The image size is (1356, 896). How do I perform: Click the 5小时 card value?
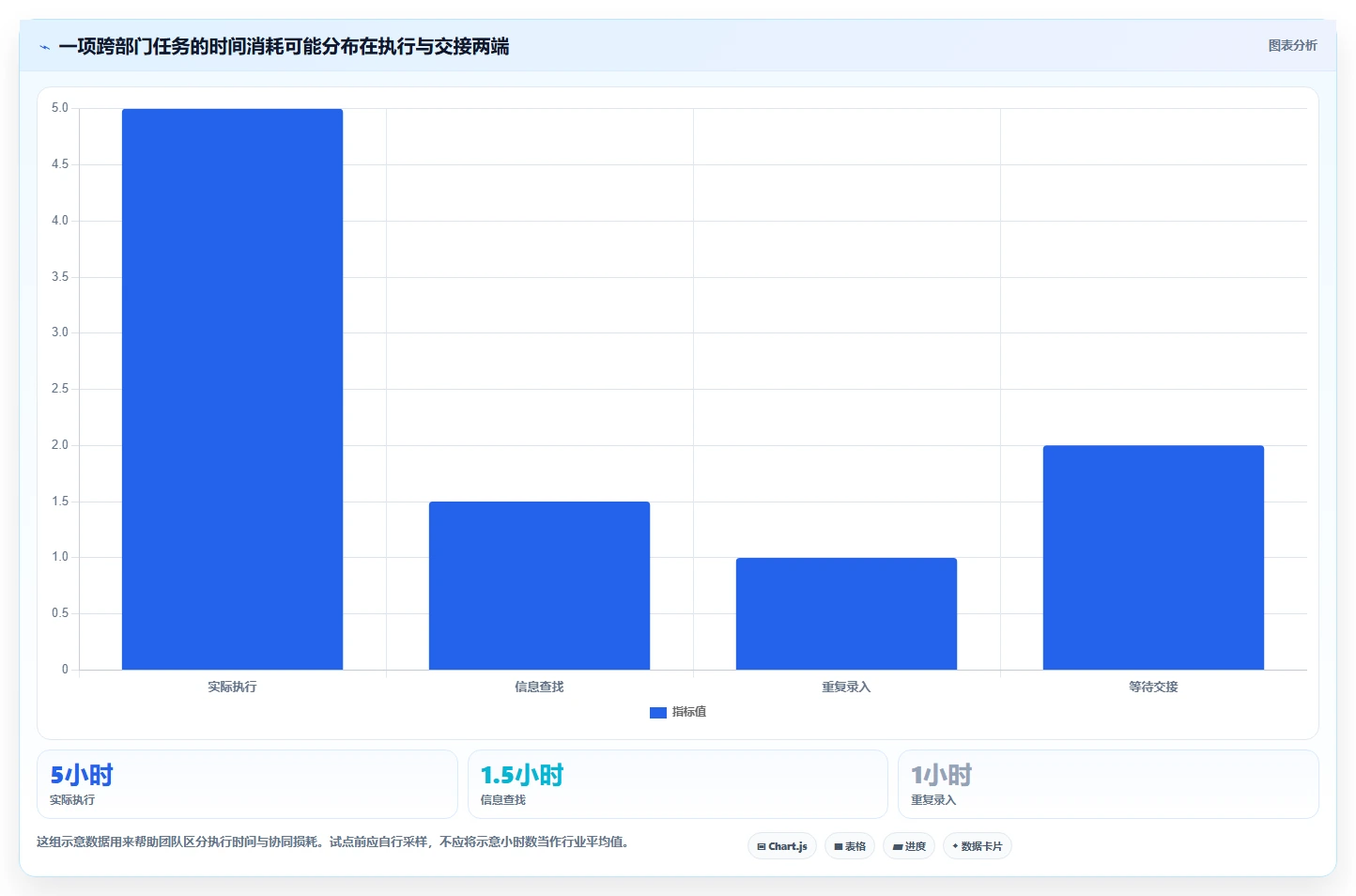click(x=82, y=775)
